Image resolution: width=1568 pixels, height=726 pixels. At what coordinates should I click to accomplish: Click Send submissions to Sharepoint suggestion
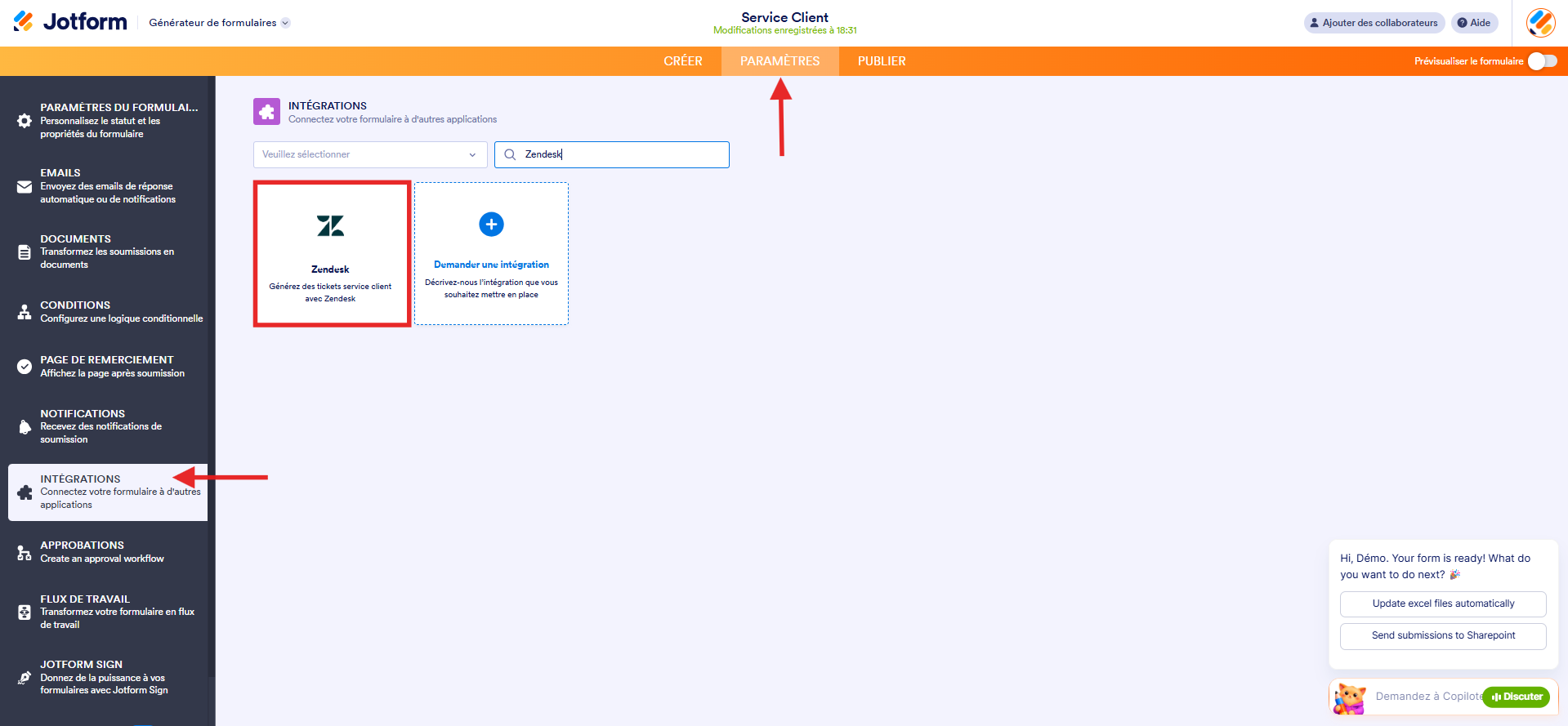pos(1443,636)
